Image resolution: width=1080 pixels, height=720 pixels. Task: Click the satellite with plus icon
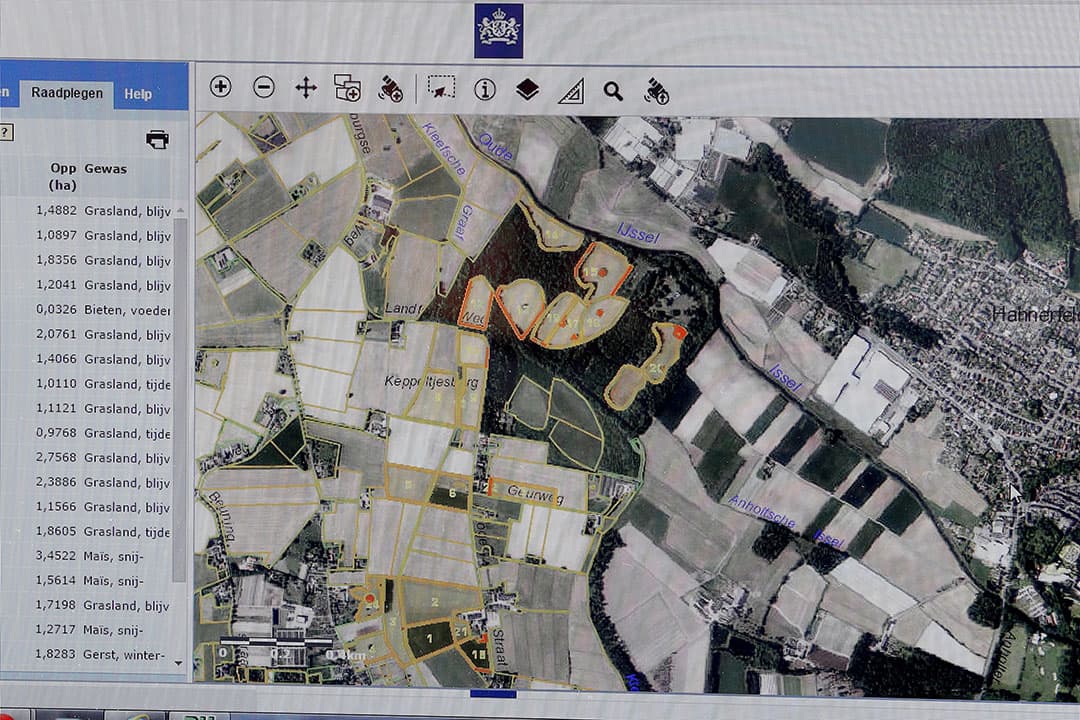391,89
